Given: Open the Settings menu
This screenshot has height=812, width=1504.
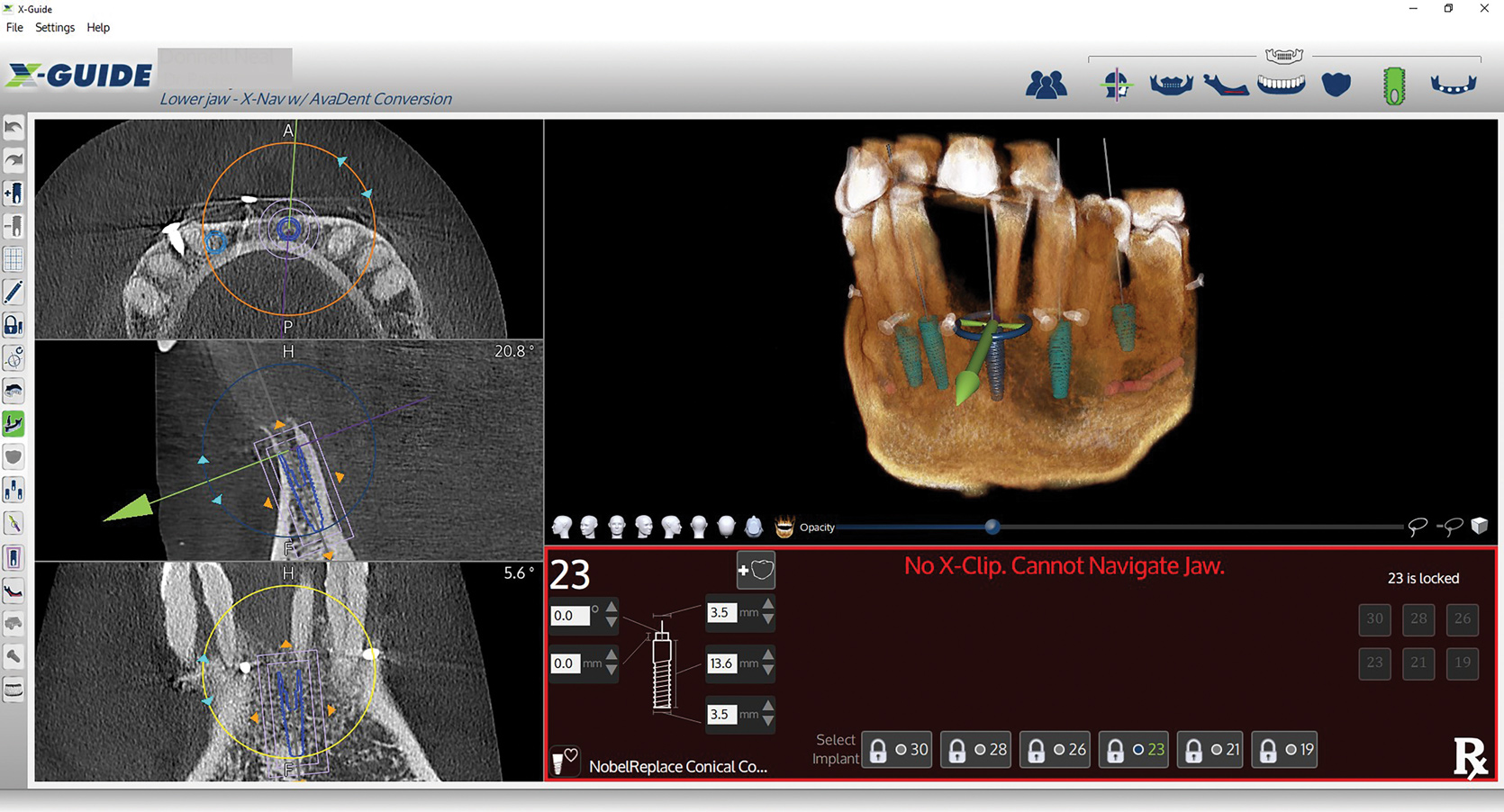Looking at the screenshot, I should point(55,28).
